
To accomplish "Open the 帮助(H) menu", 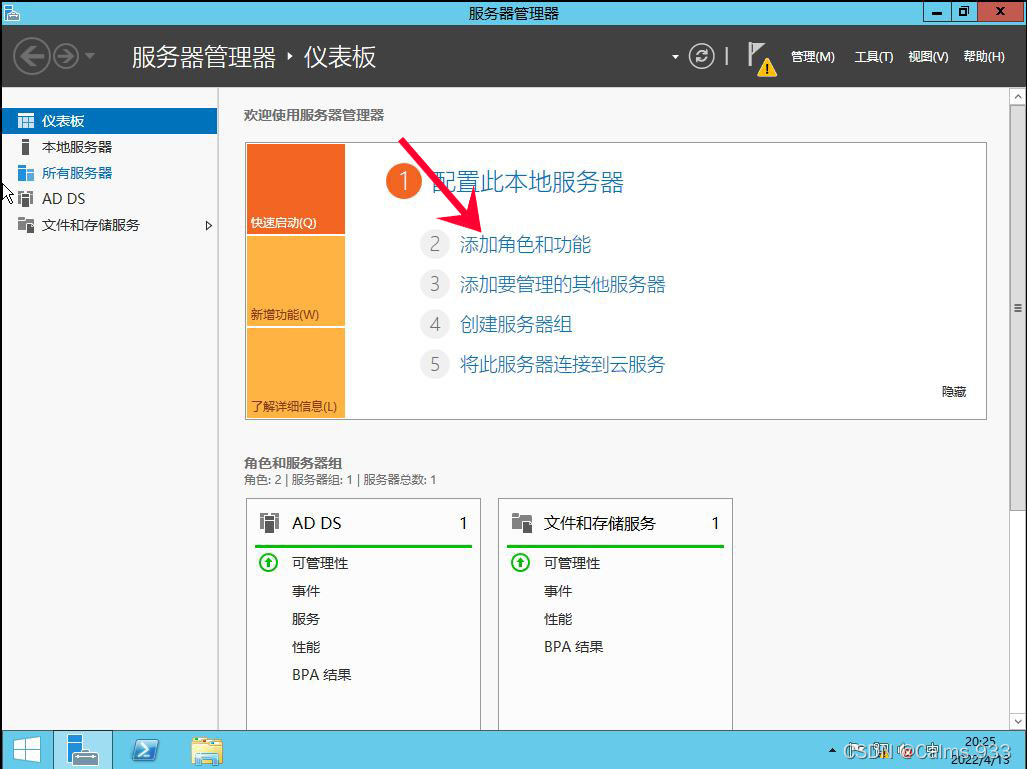I will (x=984, y=57).
